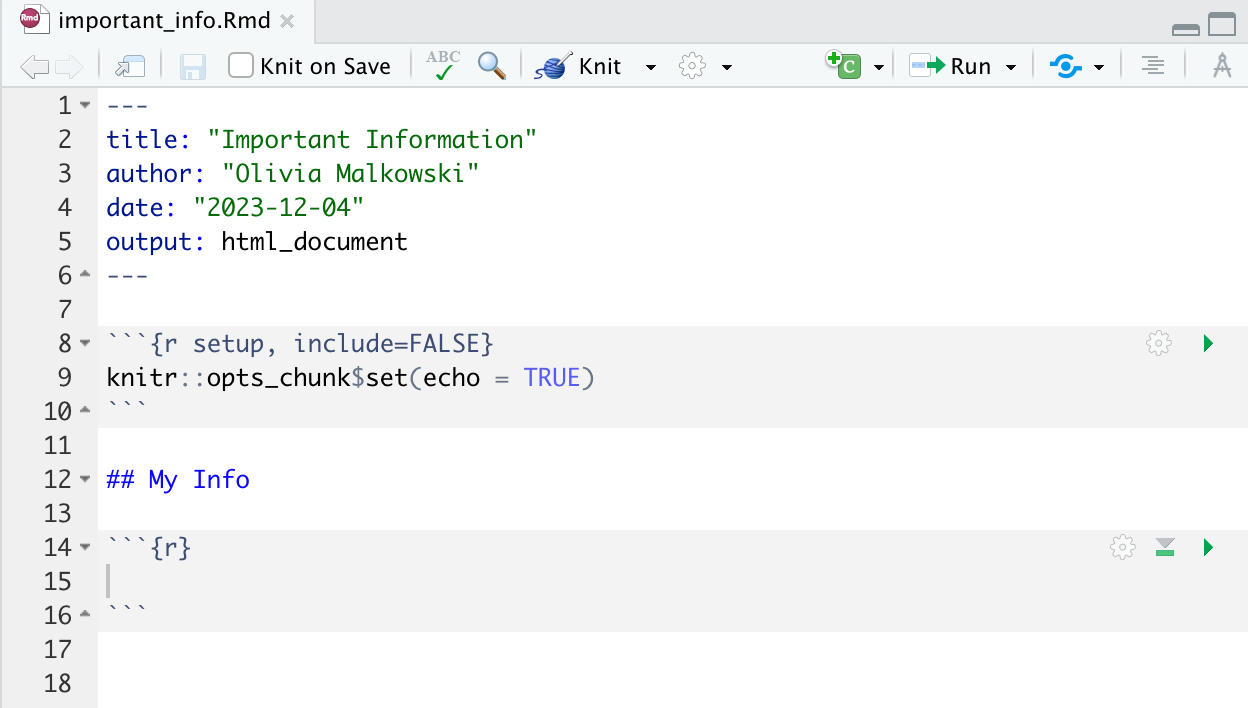Collapse the fold at line 6

tap(84, 275)
